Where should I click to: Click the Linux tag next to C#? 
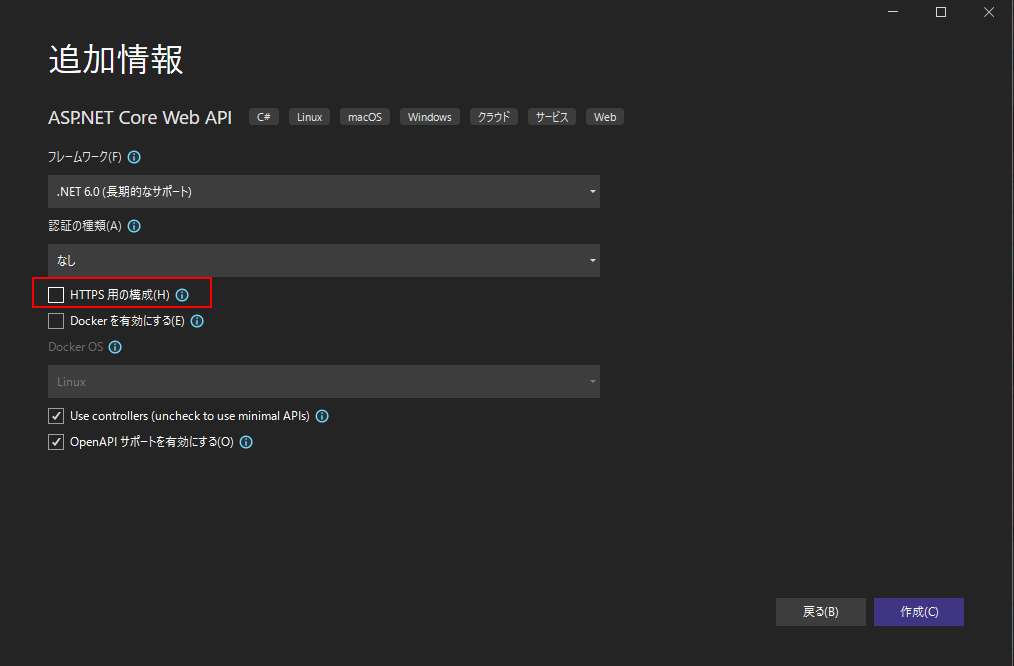(x=309, y=117)
